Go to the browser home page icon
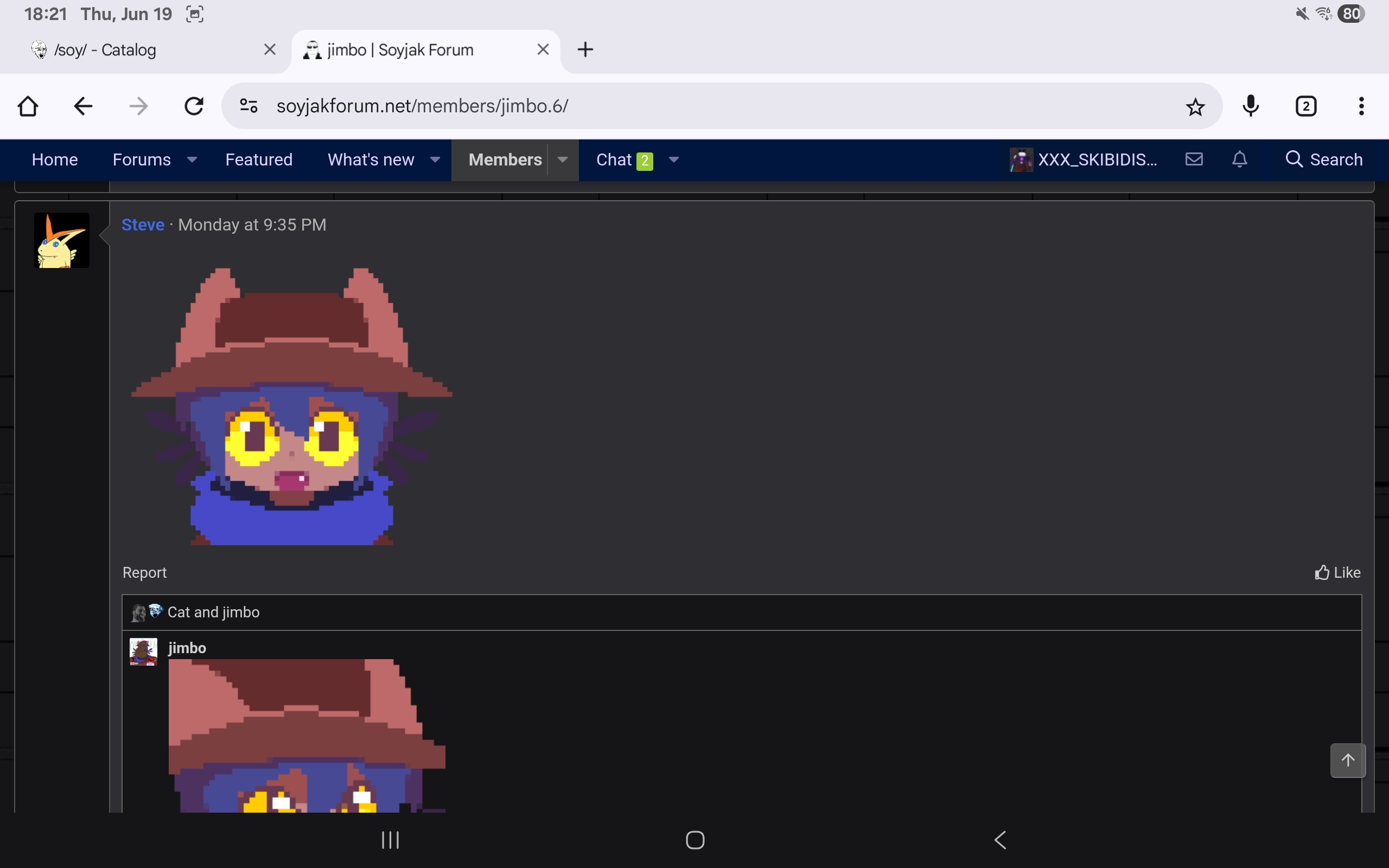 point(28,106)
